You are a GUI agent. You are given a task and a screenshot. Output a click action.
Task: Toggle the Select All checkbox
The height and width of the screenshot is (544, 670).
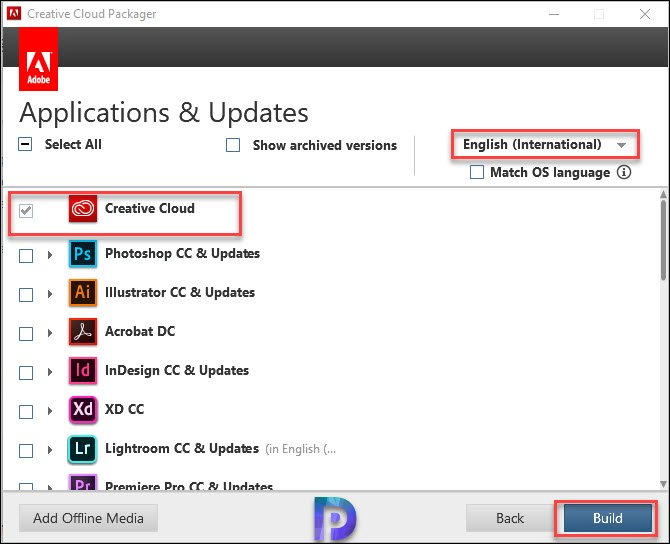[x=25, y=144]
